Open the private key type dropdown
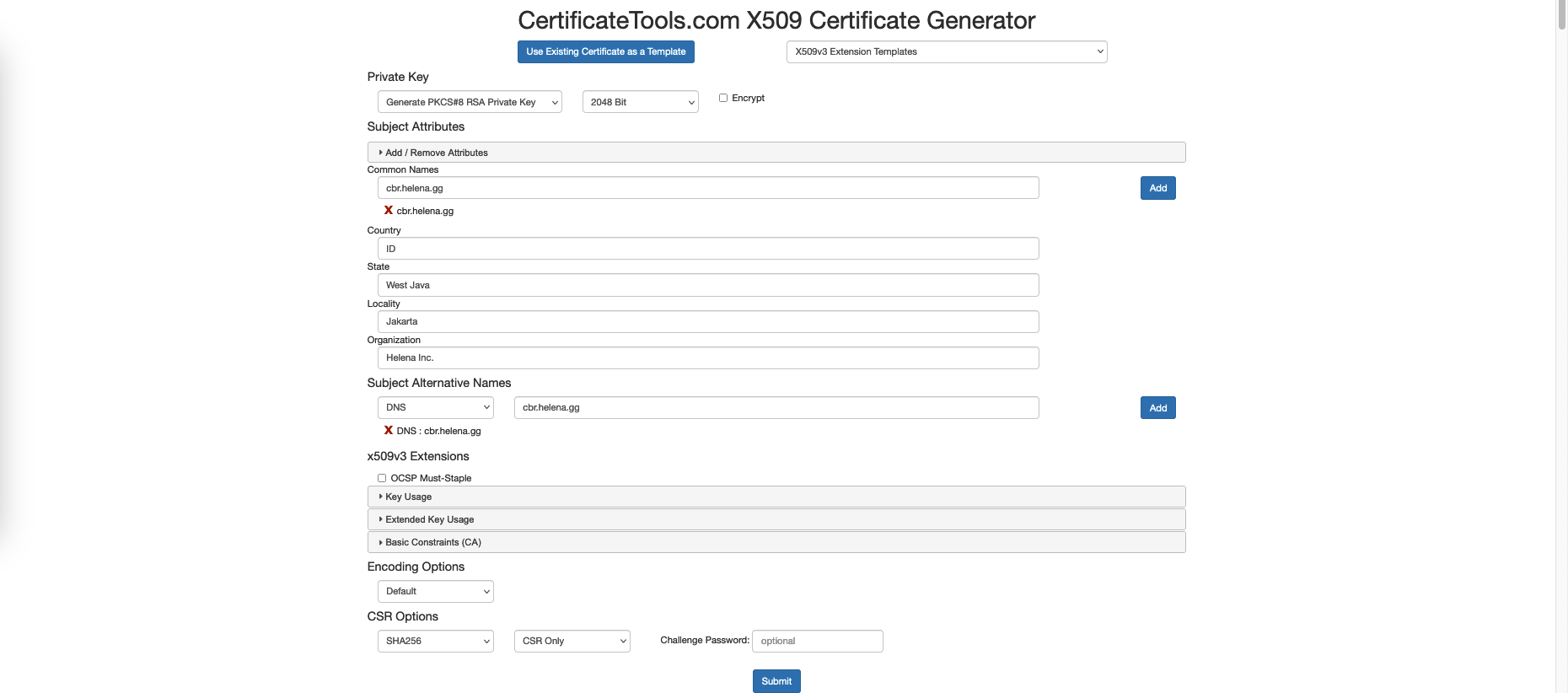 click(470, 102)
